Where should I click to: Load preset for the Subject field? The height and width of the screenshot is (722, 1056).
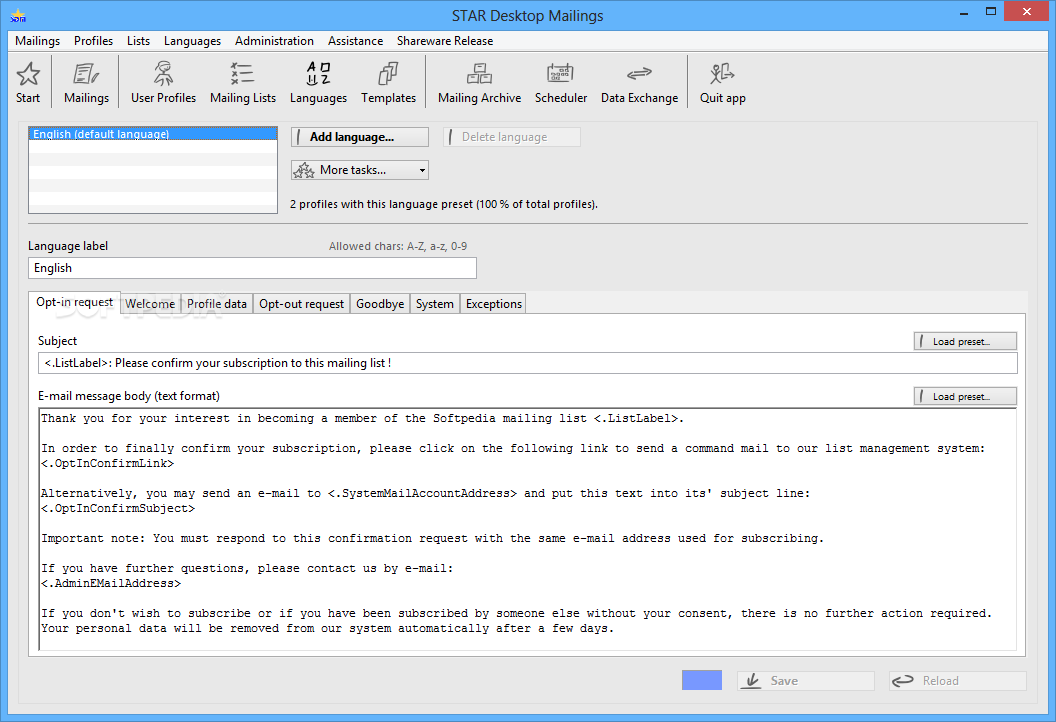pyautogui.click(x=965, y=341)
